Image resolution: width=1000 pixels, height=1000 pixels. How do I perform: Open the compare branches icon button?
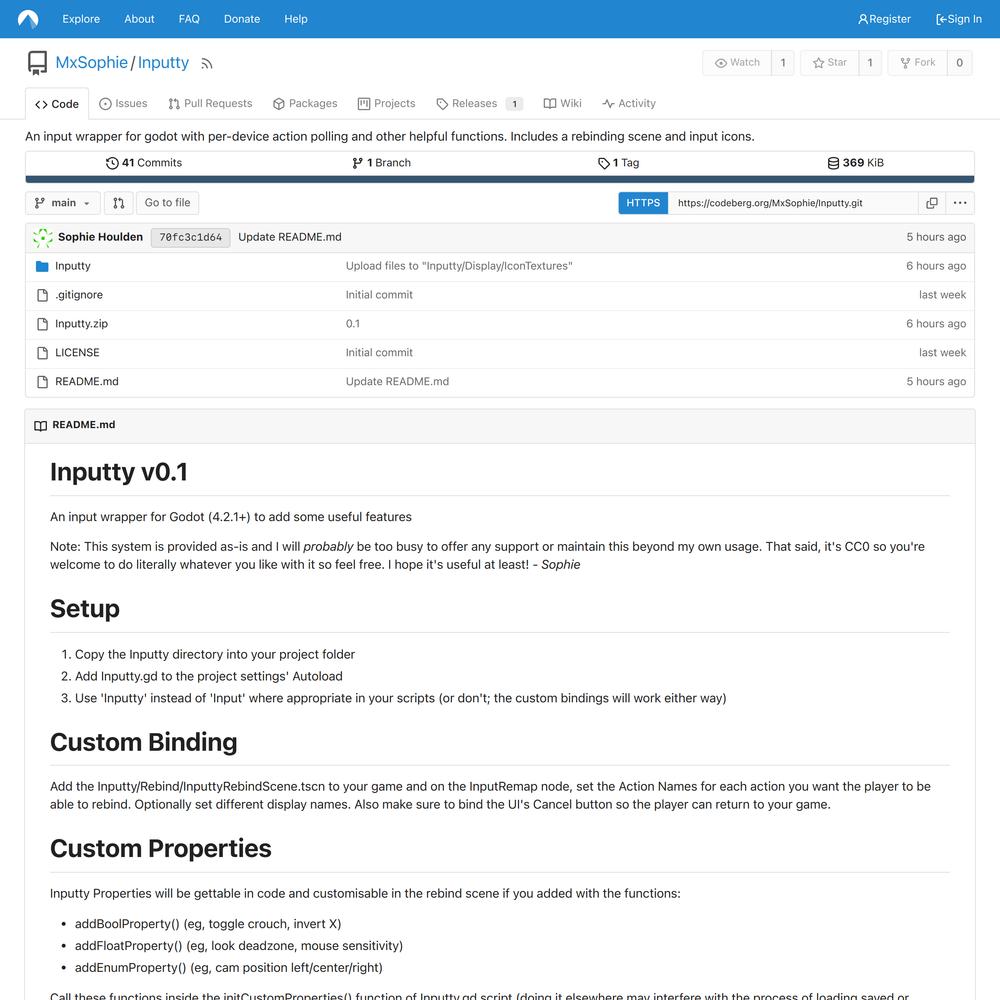pyautogui.click(x=119, y=203)
